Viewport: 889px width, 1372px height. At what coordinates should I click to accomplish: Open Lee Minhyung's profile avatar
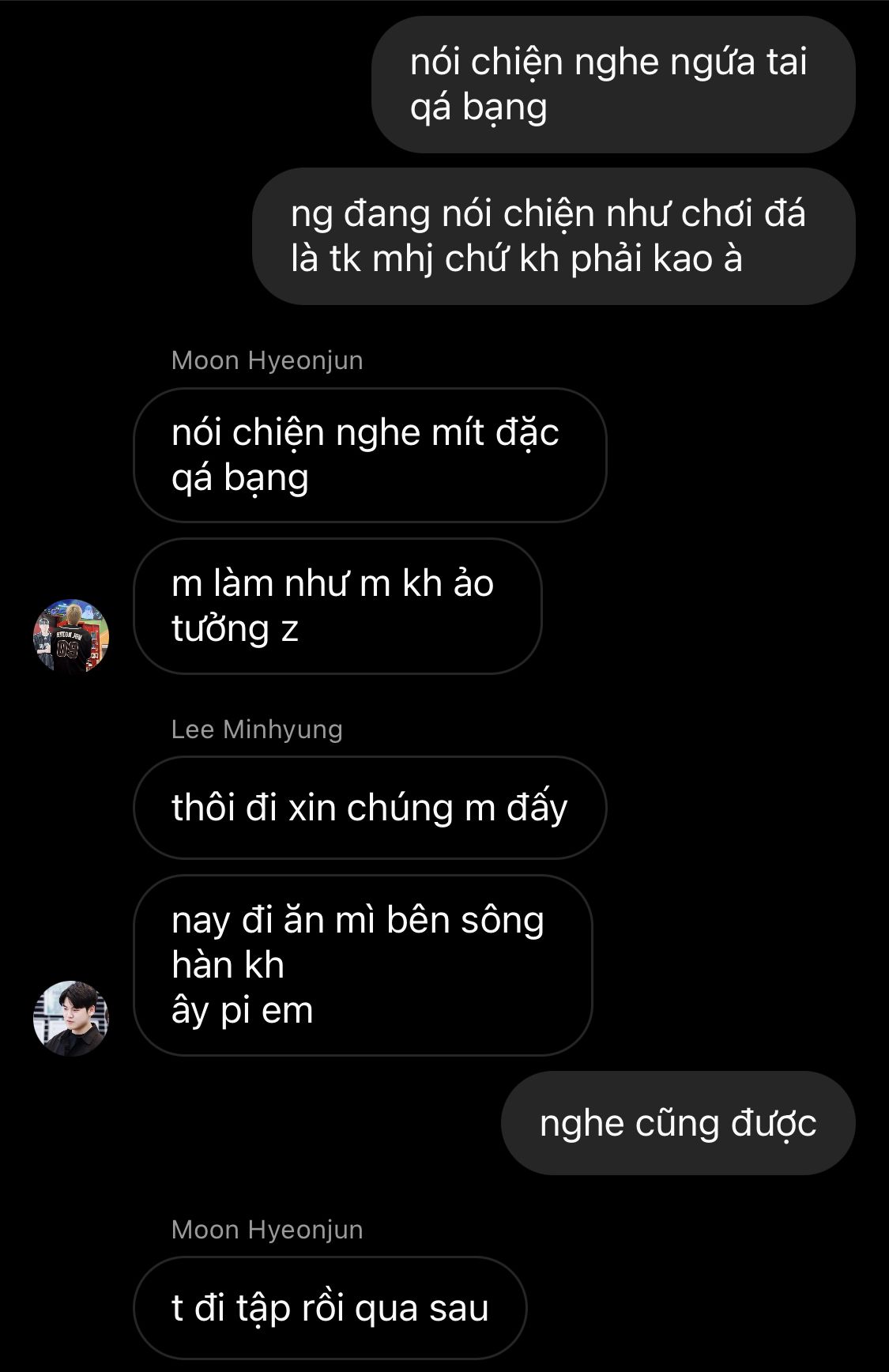71,1018
